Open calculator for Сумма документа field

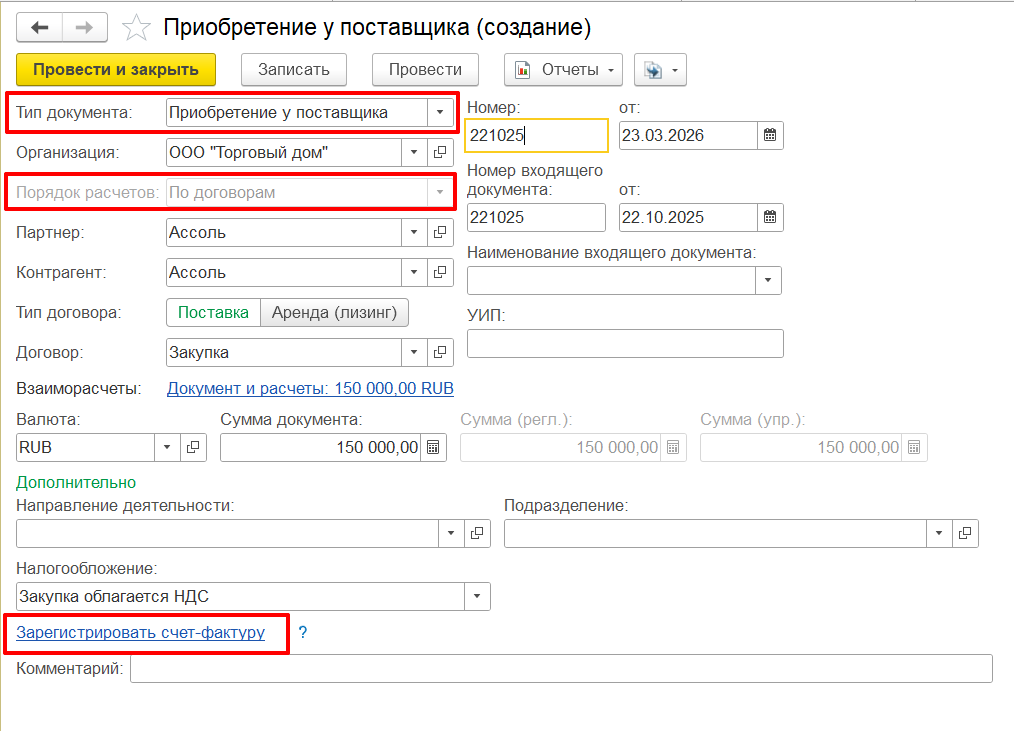[433, 448]
